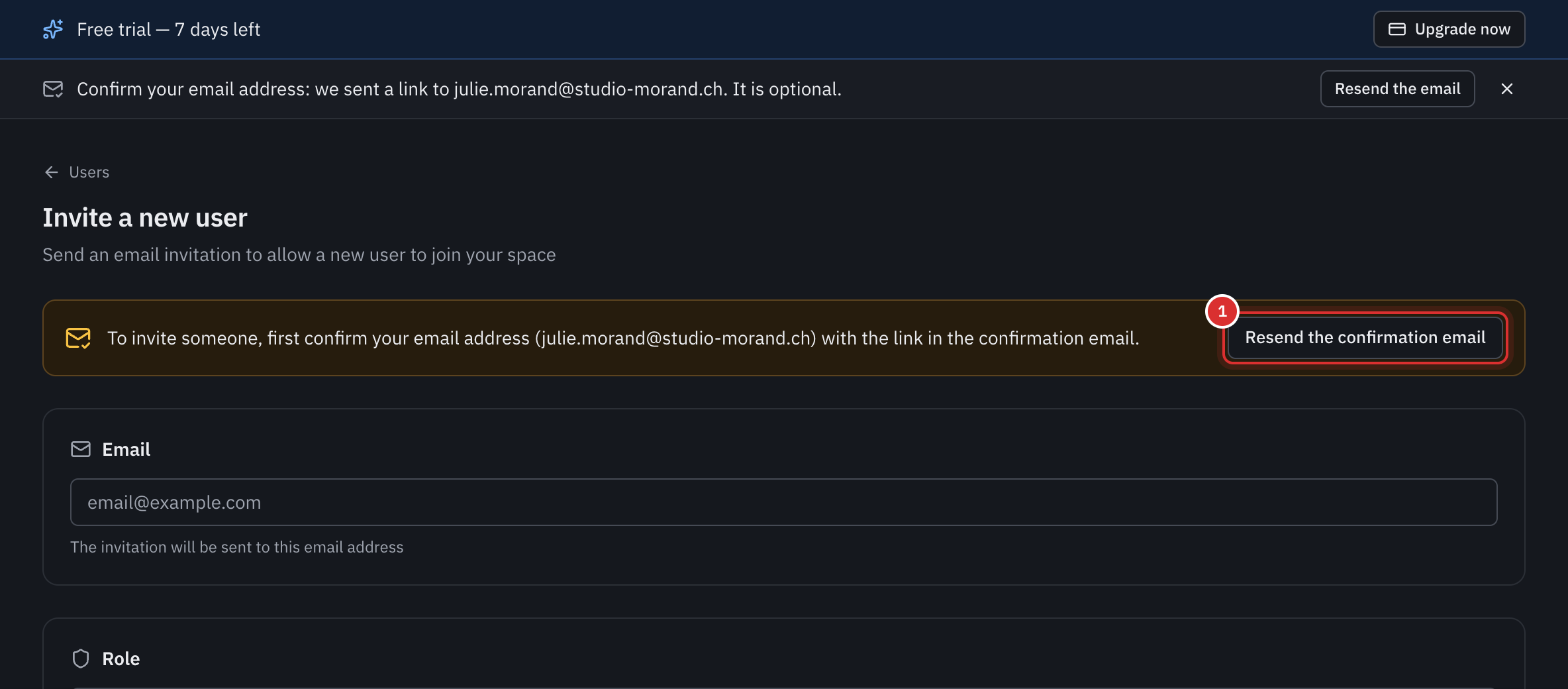Click 'The invitation will be sent to this email address' hint
1568x689 pixels.
[236, 547]
